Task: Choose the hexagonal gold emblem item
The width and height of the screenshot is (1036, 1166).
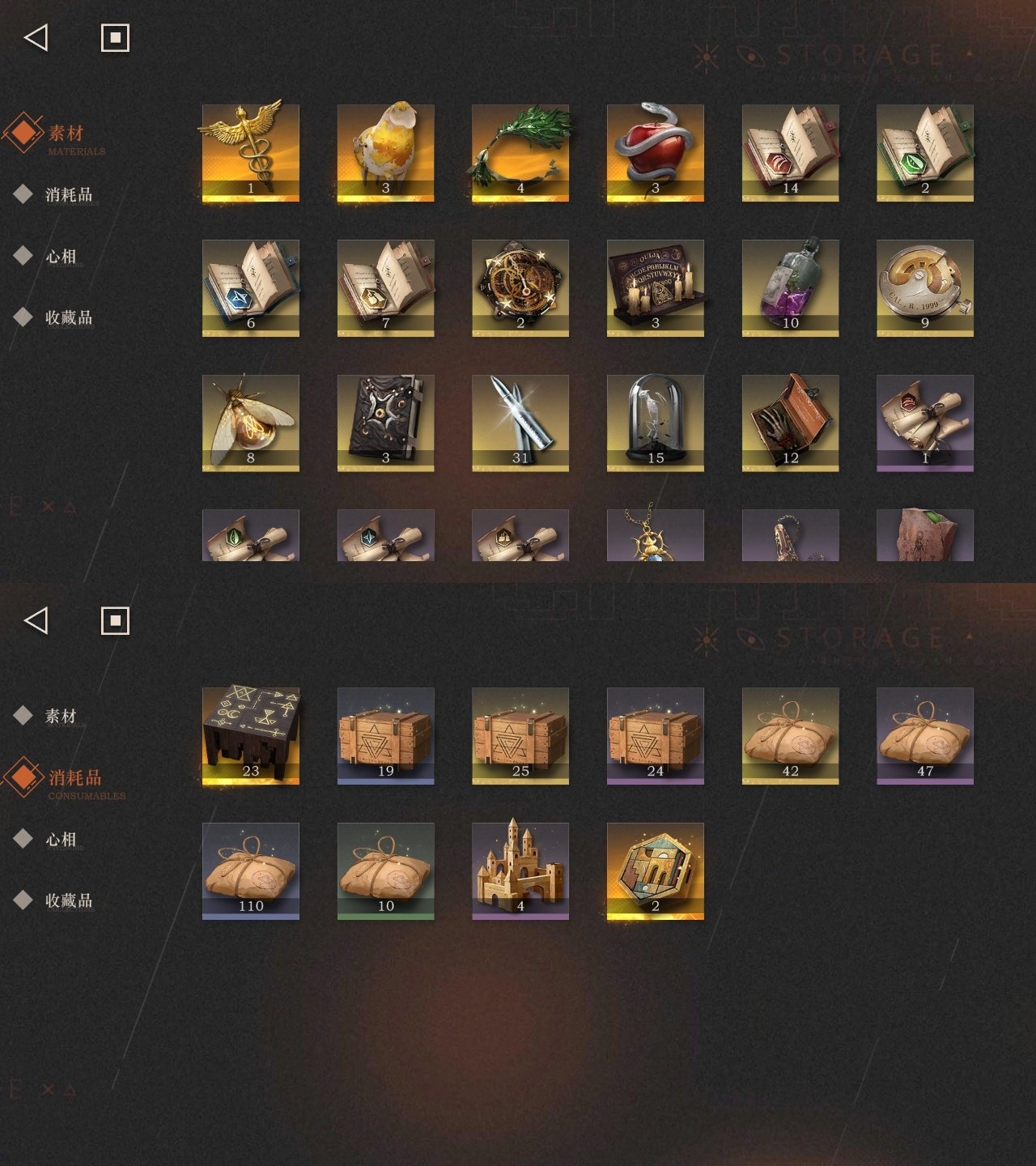Action: tap(656, 871)
